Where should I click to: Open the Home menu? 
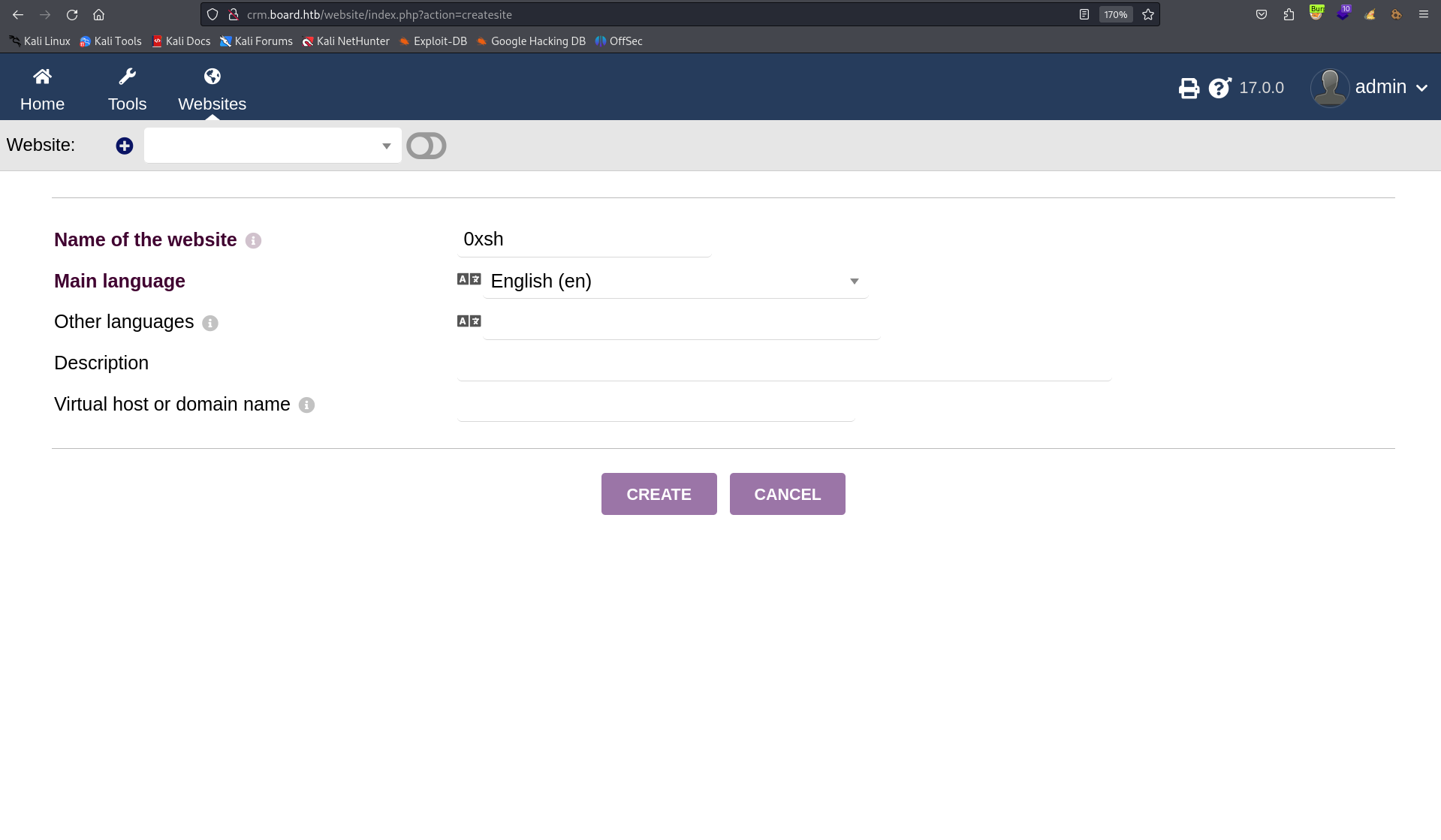(42, 89)
